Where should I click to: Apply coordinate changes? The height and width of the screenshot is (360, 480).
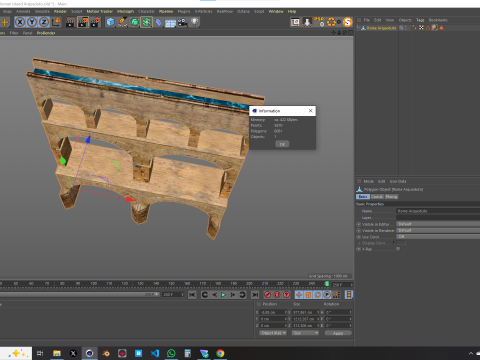point(338,333)
